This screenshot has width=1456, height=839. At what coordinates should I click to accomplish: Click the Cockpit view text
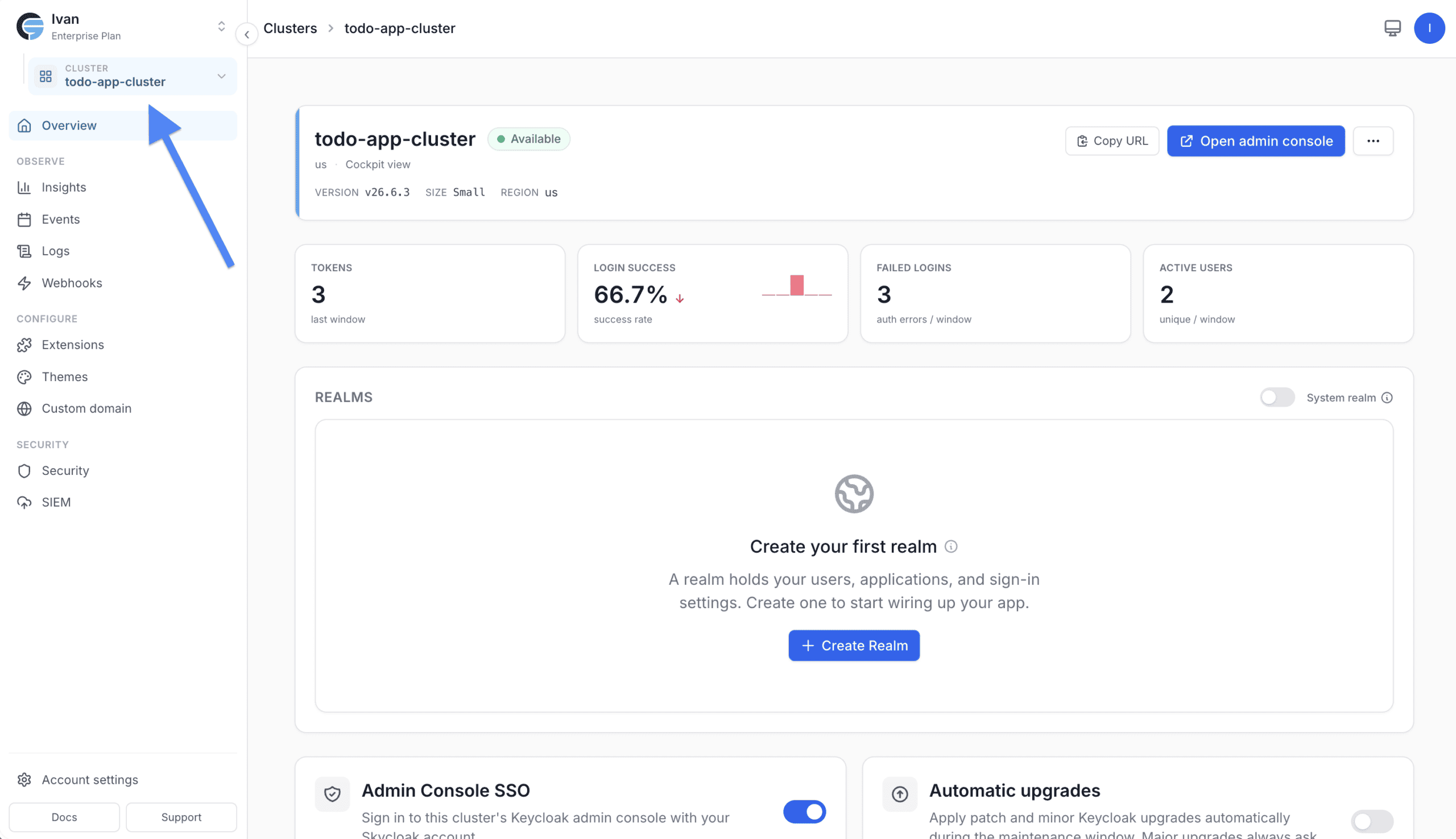(378, 164)
